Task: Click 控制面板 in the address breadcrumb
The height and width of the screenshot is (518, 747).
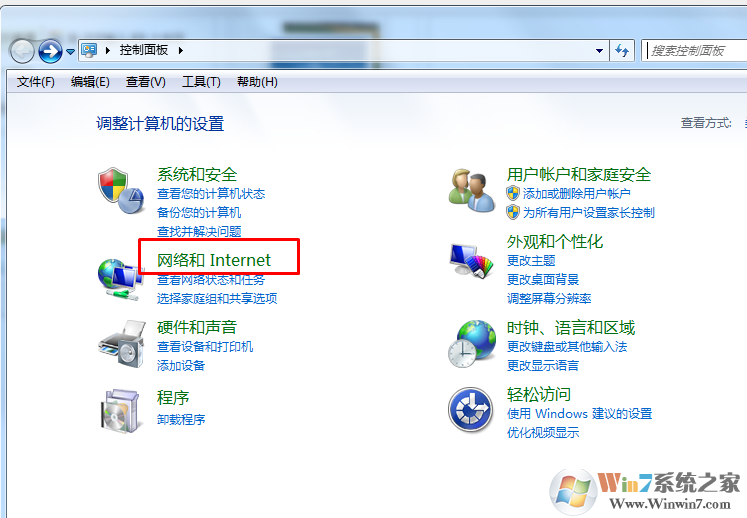Action: (144, 50)
